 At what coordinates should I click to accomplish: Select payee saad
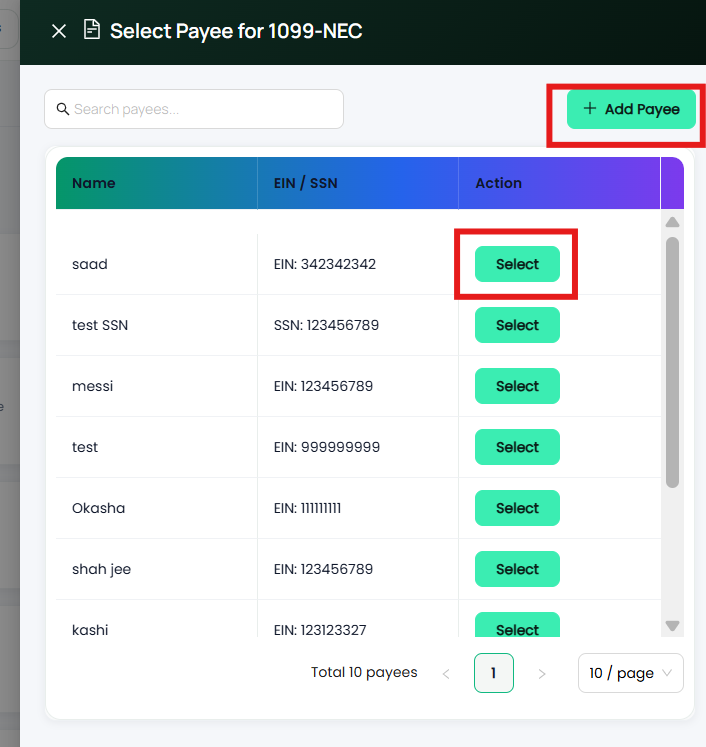tap(517, 264)
